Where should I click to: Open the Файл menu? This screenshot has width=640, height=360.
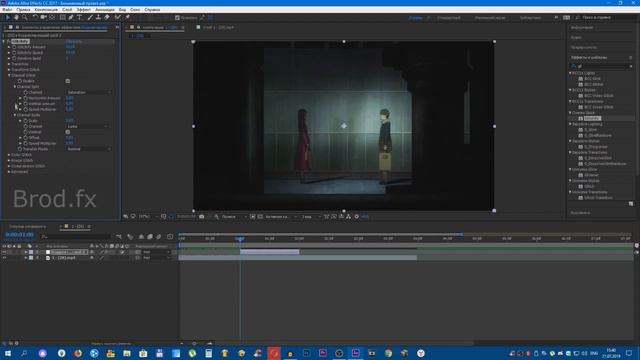coord(7,9)
